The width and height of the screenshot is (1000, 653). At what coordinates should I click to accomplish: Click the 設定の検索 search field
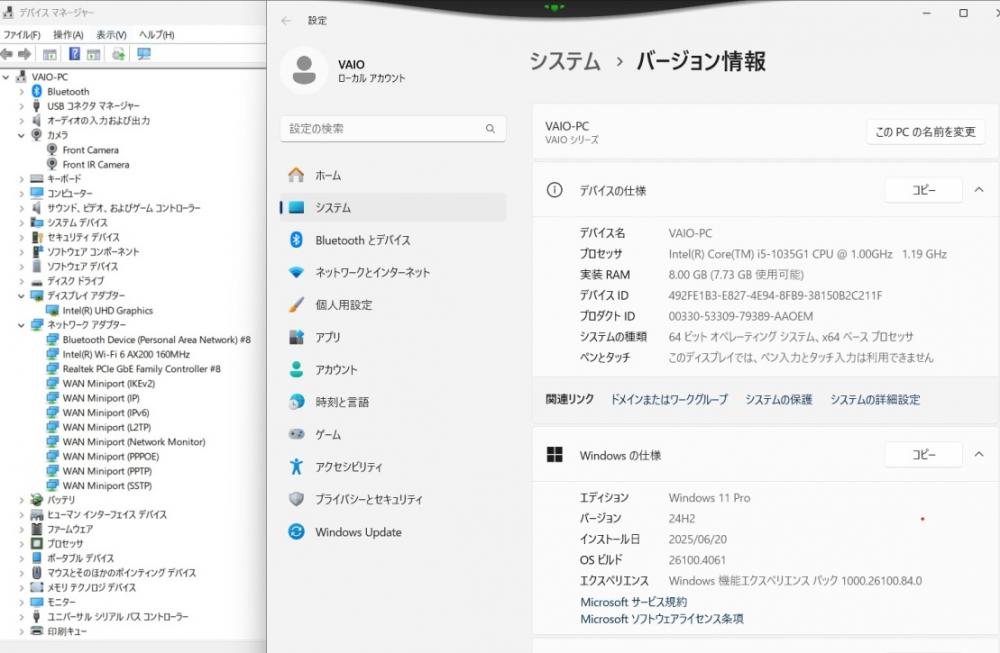click(x=393, y=129)
